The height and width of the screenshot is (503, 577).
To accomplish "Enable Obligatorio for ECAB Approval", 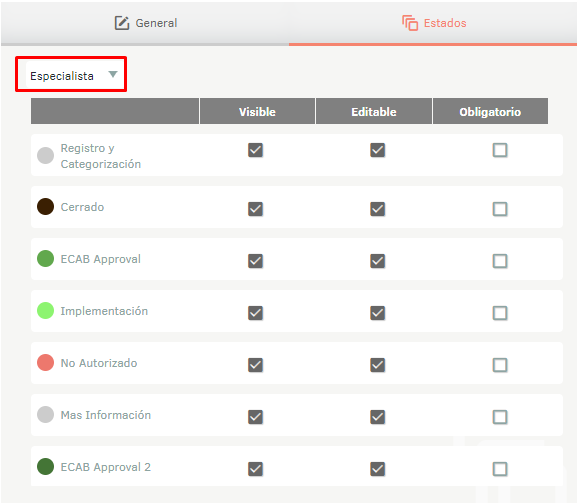I will (500, 261).
